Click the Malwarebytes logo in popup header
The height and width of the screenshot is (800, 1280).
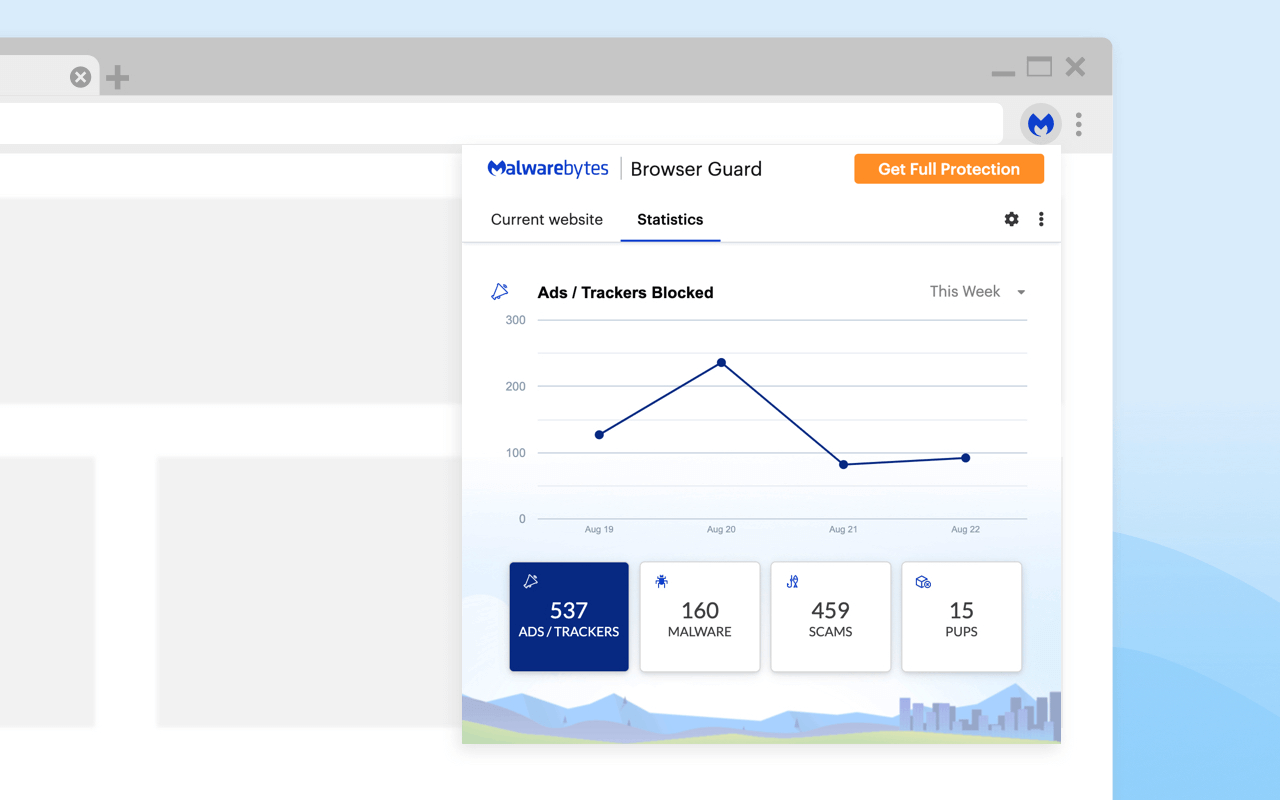click(x=548, y=169)
